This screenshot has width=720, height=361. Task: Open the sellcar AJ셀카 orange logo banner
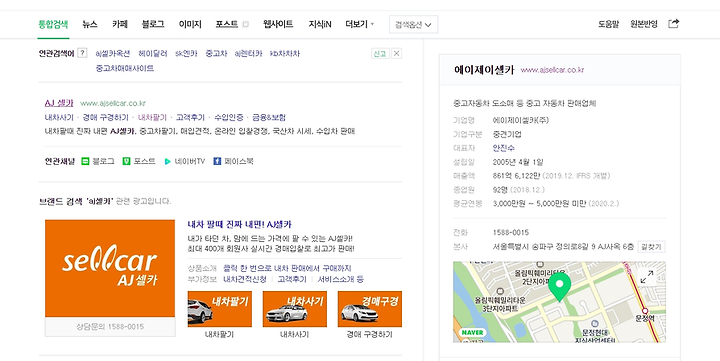(110, 268)
